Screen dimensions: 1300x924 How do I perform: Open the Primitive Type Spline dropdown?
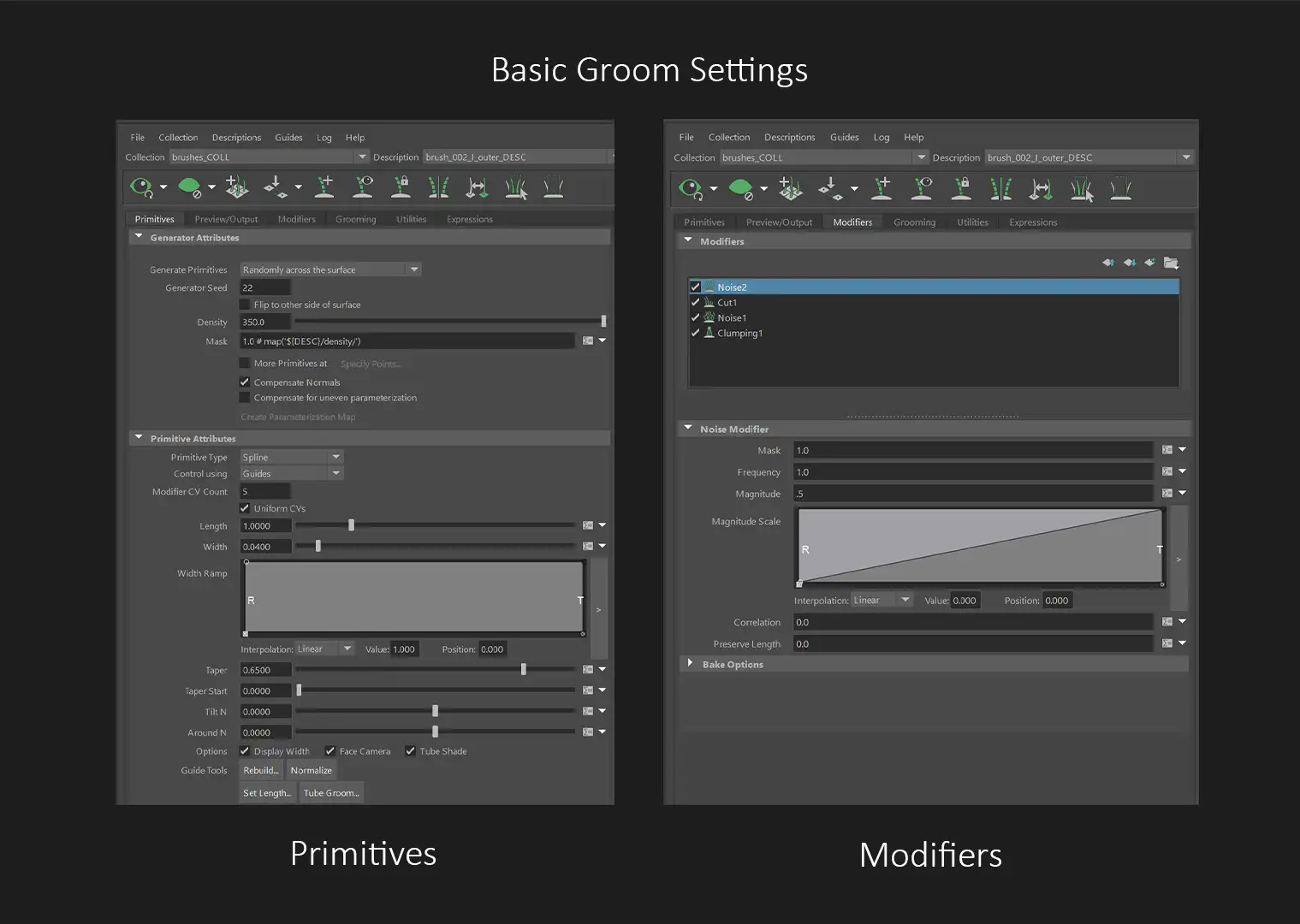coord(291,457)
